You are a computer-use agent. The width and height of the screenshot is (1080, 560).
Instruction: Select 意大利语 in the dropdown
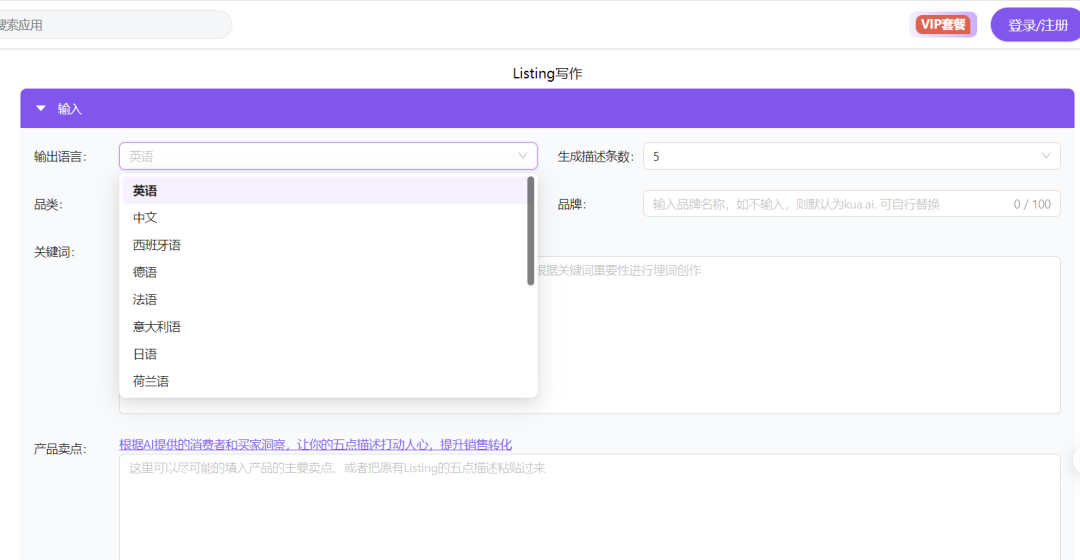pyautogui.click(x=324, y=326)
